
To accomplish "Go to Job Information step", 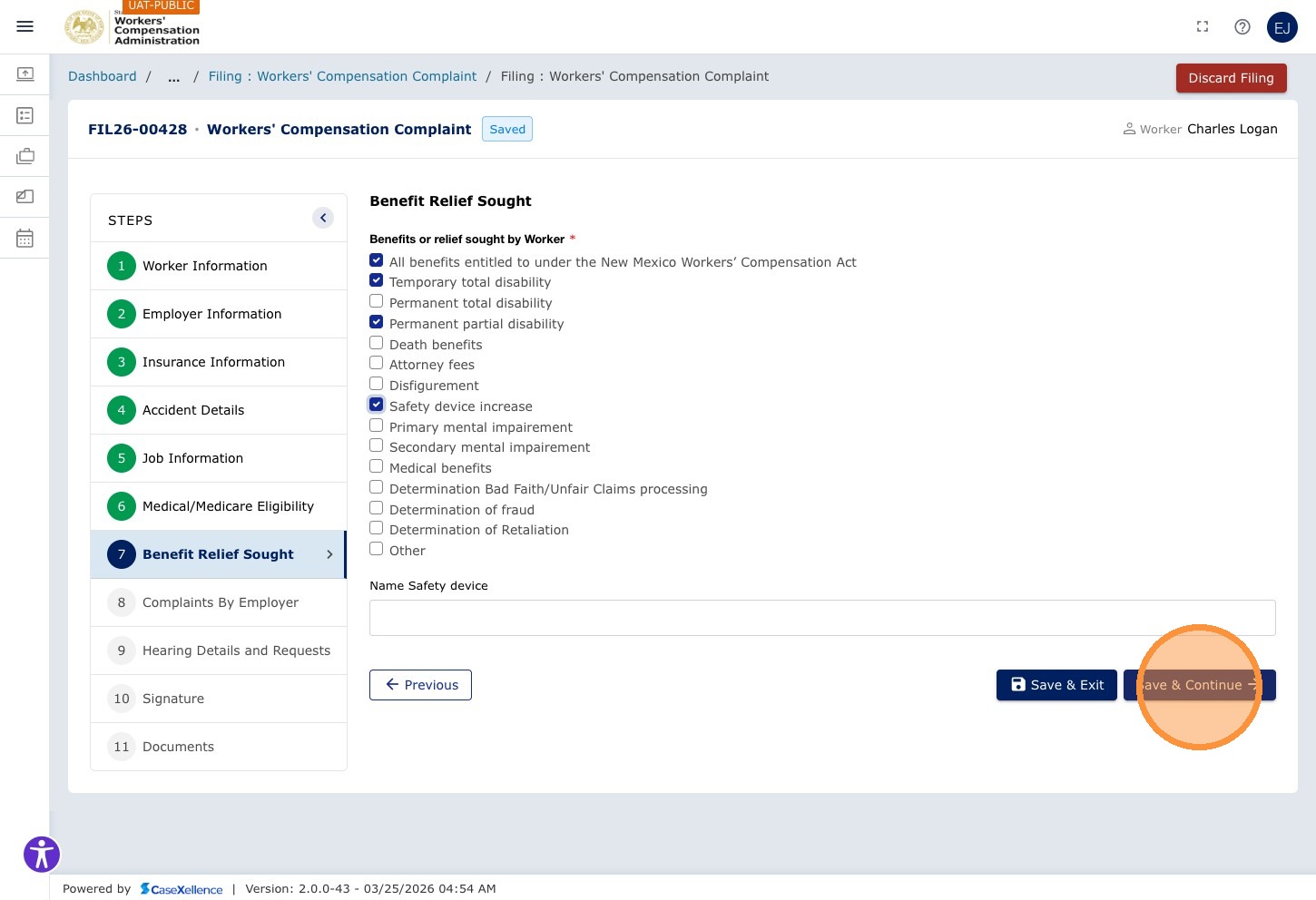I will click(219, 458).
